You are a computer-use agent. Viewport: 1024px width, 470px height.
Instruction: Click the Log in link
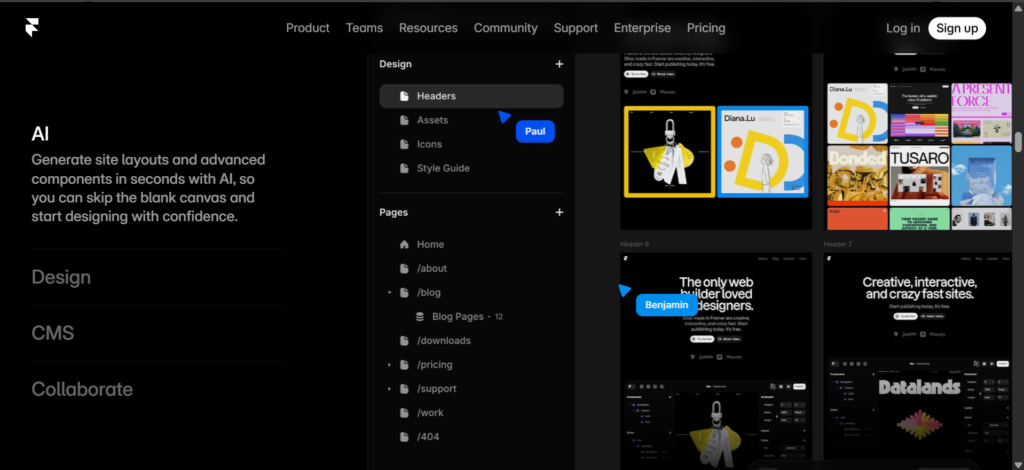pyautogui.click(x=903, y=28)
